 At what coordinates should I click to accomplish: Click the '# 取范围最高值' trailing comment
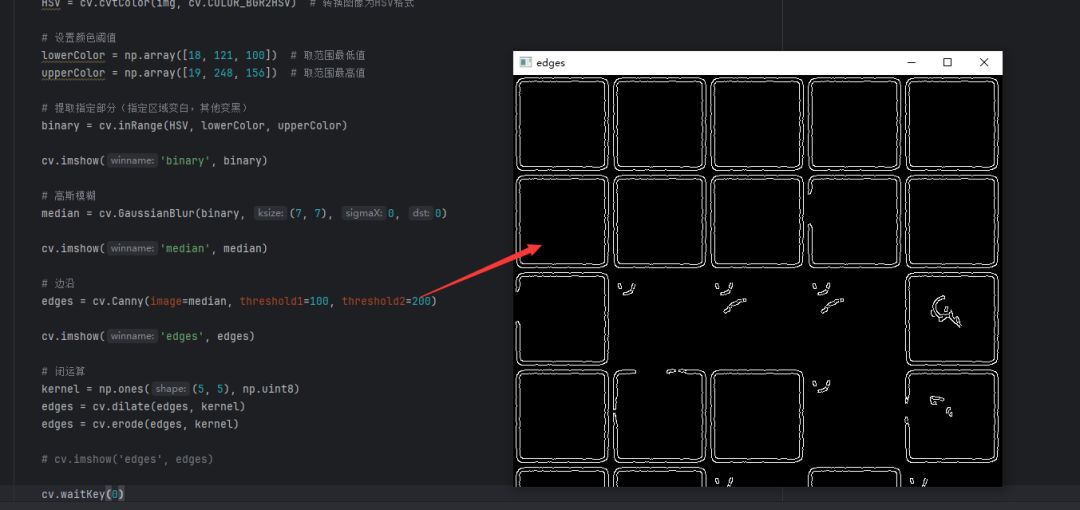coord(328,73)
